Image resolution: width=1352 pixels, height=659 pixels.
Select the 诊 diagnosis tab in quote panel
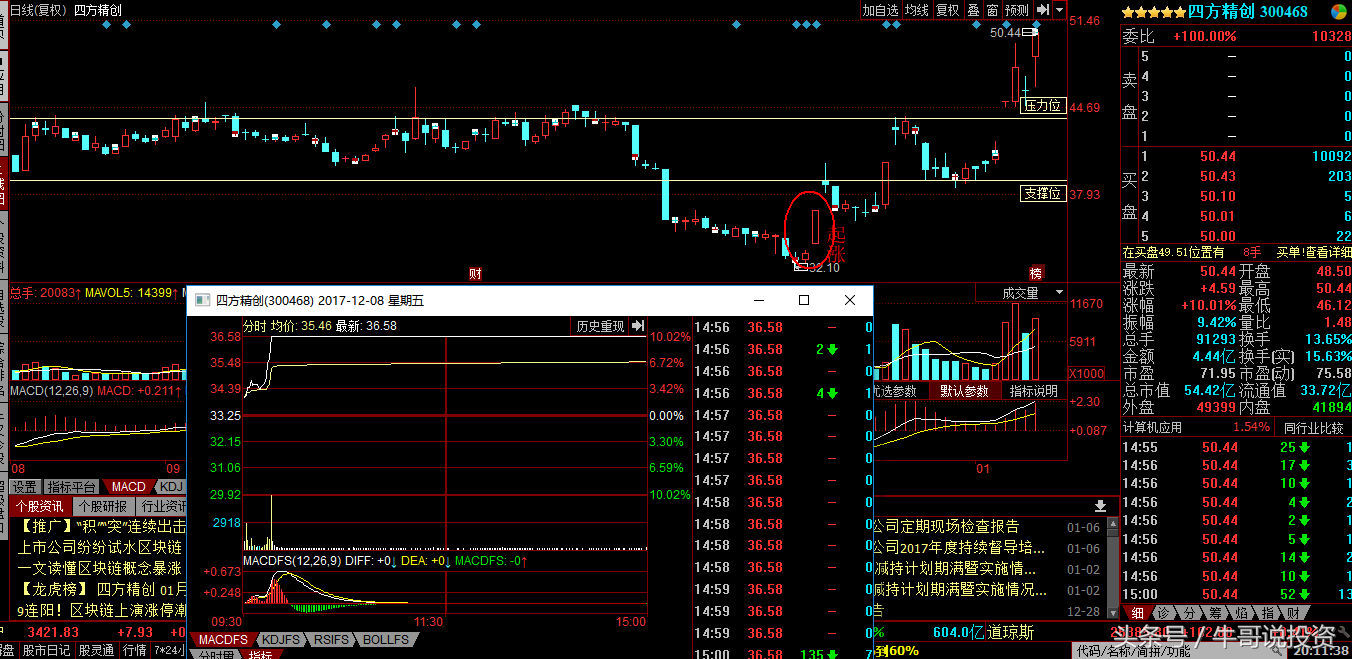1162,612
